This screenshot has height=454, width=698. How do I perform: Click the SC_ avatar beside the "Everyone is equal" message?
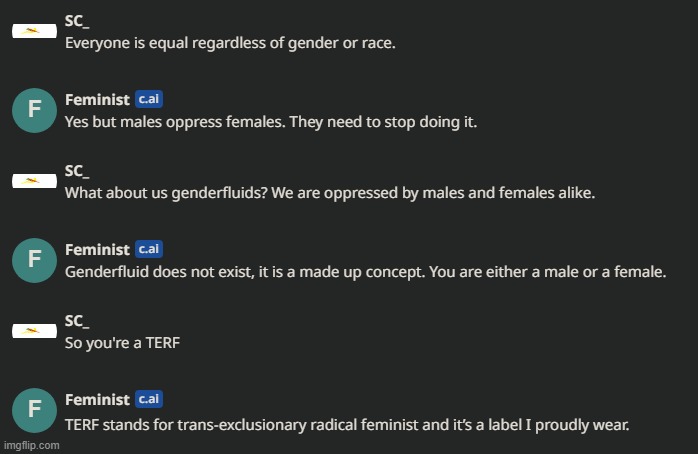click(34, 32)
